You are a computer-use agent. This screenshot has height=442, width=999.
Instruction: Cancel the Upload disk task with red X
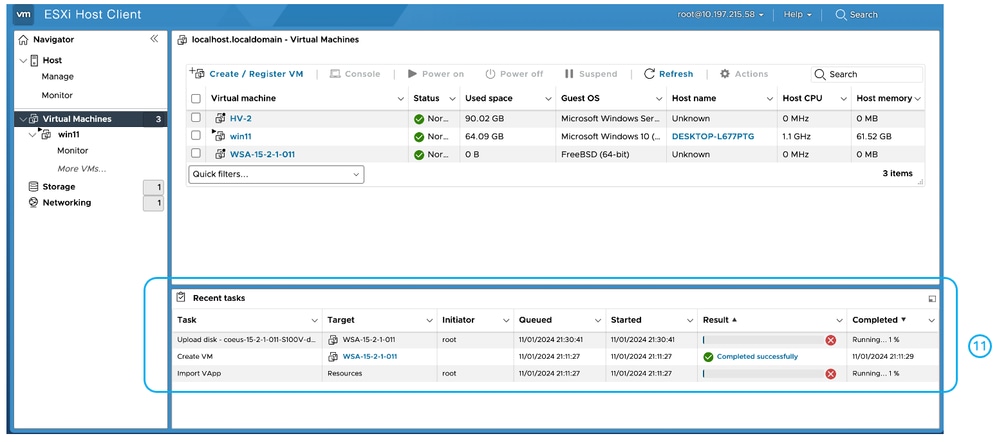click(830, 340)
